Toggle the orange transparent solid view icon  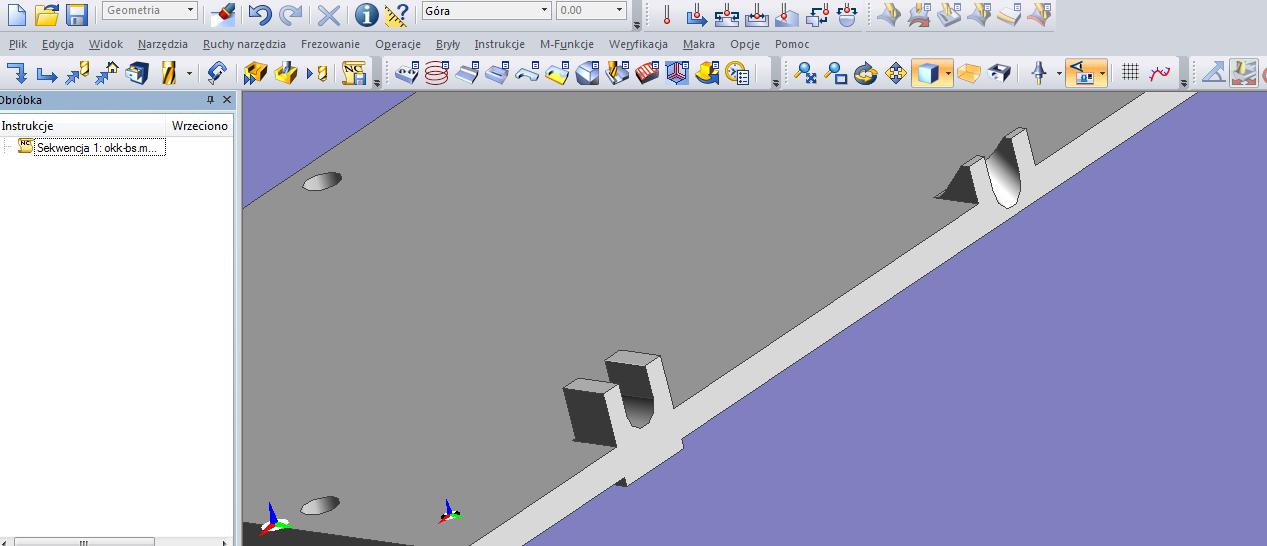pos(969,73)
